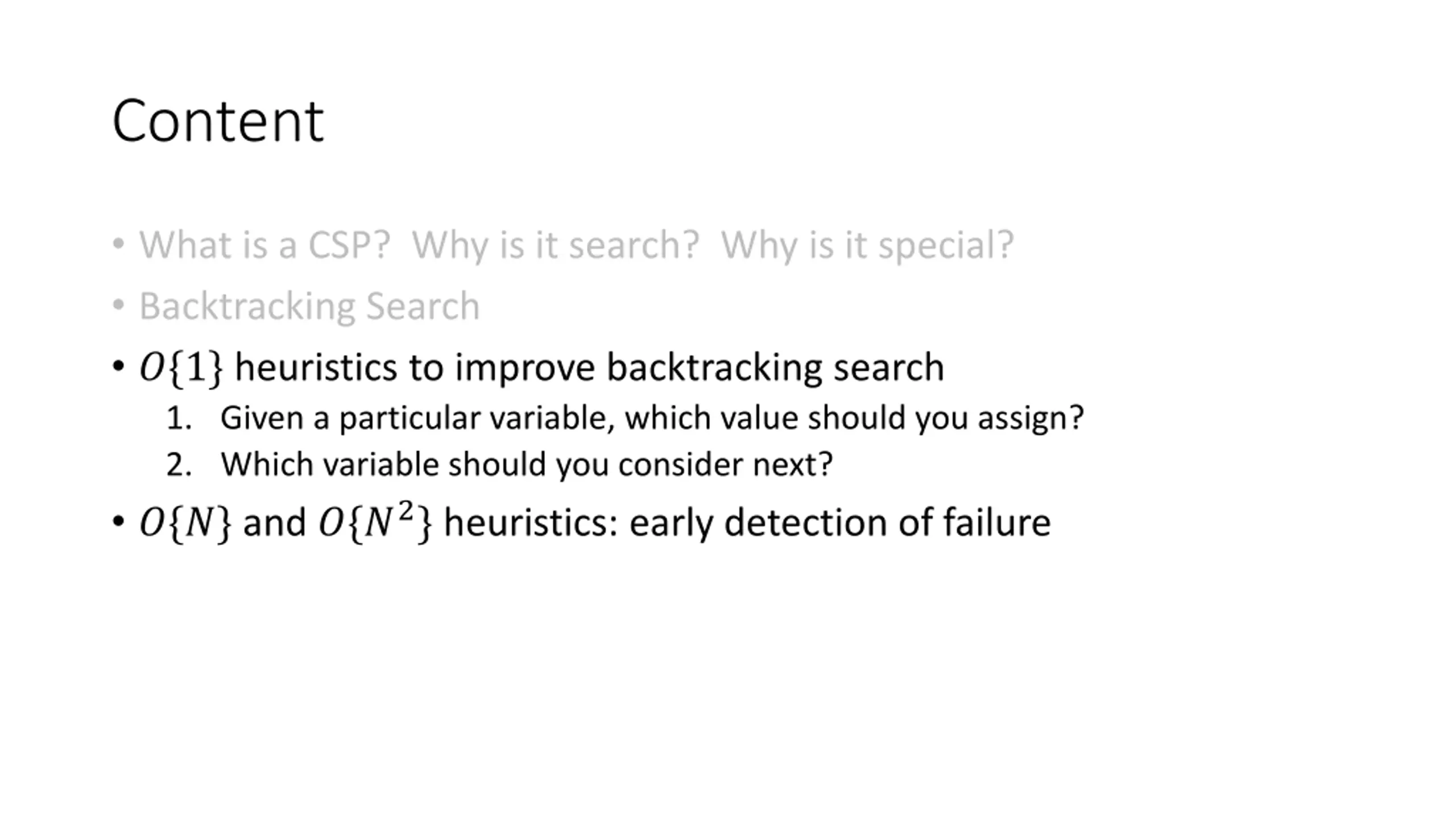Click the numbered list marker "1."
Viewport: 1456px width, 819px height.
179,419
